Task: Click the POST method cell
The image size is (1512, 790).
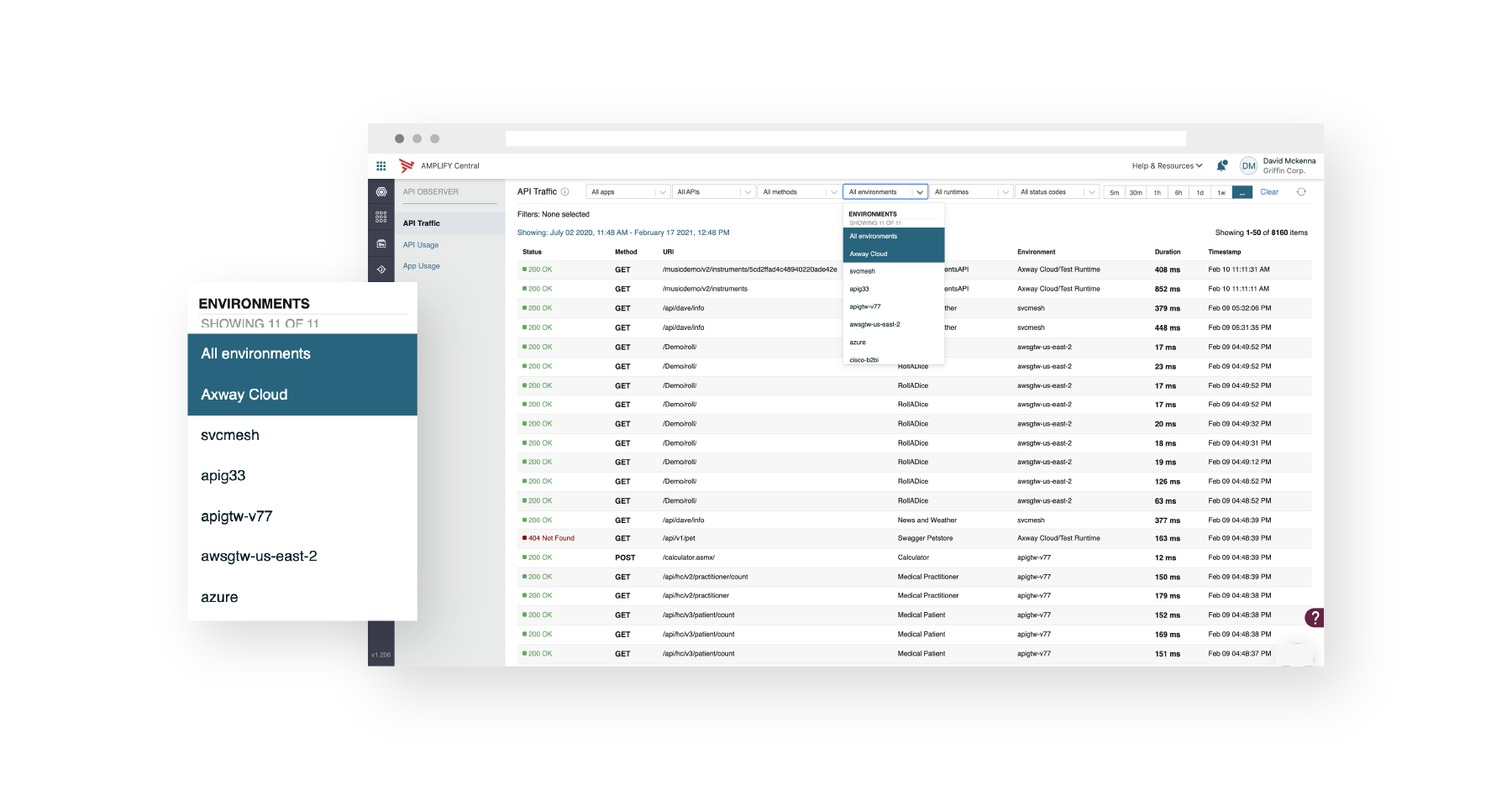Action: (625, 557)
